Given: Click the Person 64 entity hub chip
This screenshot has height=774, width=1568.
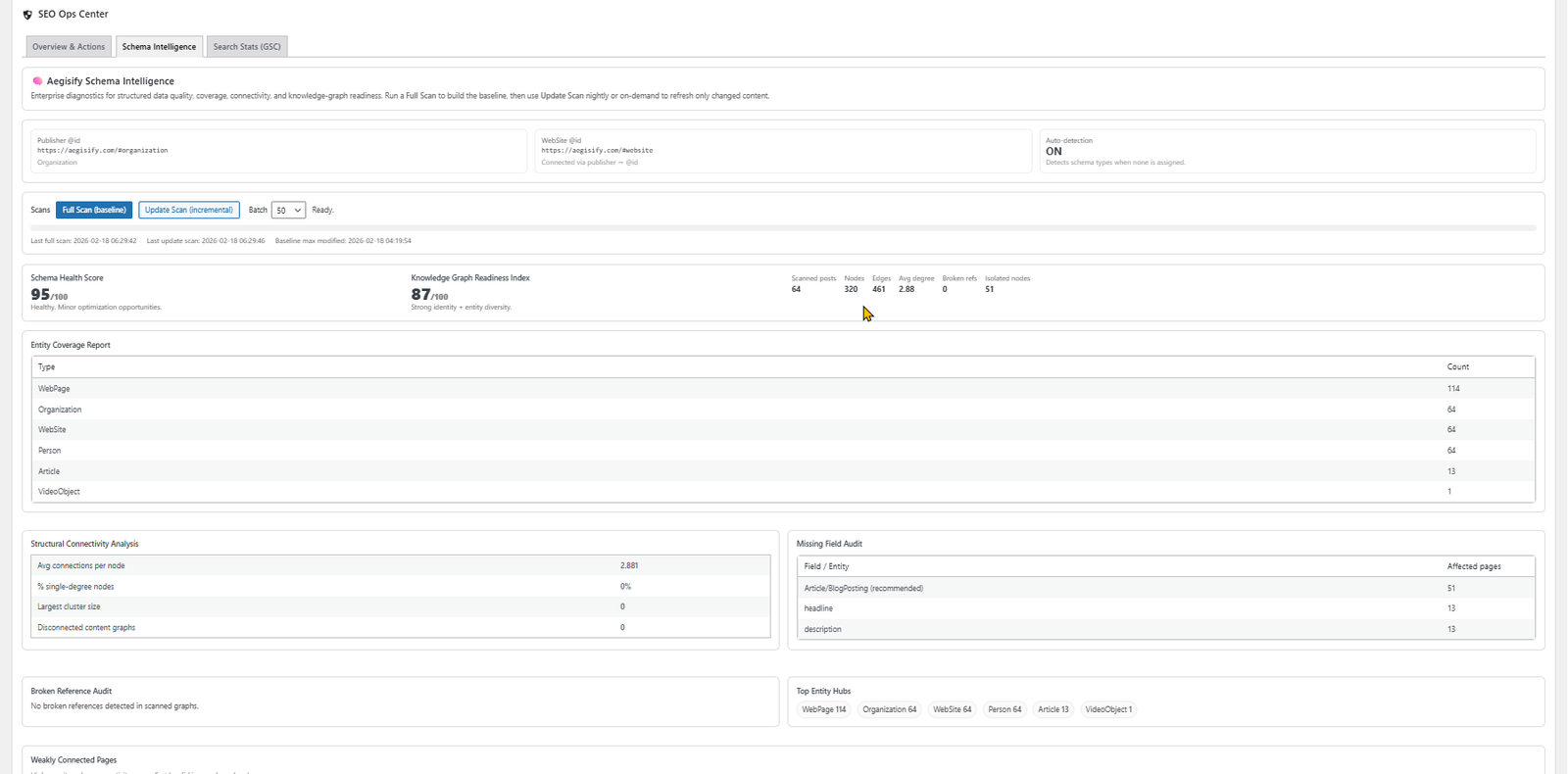Looking at the screenshot, I should coord(1004,709).
